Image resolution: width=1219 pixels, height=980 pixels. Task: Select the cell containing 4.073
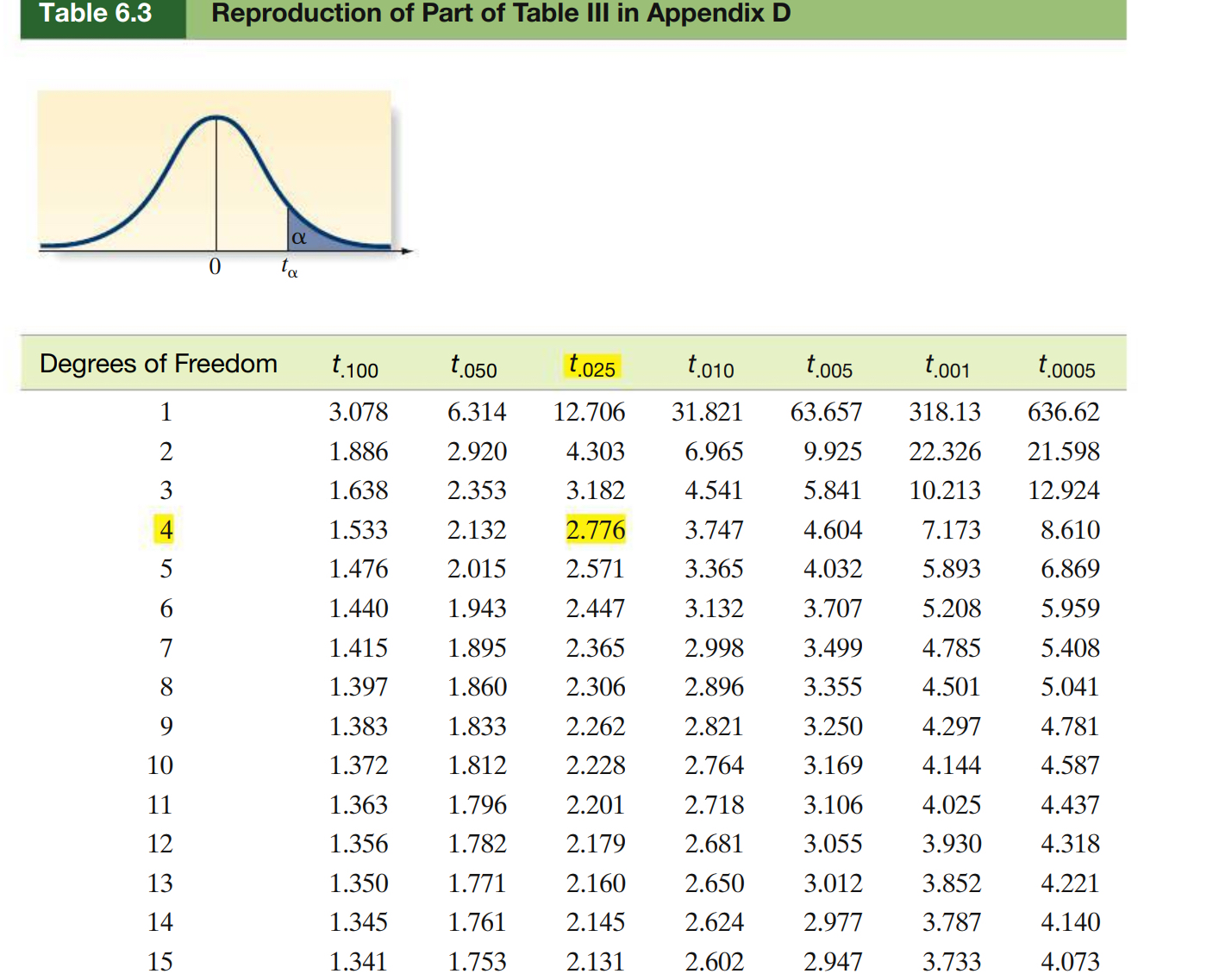click(x=1070, y=961)
